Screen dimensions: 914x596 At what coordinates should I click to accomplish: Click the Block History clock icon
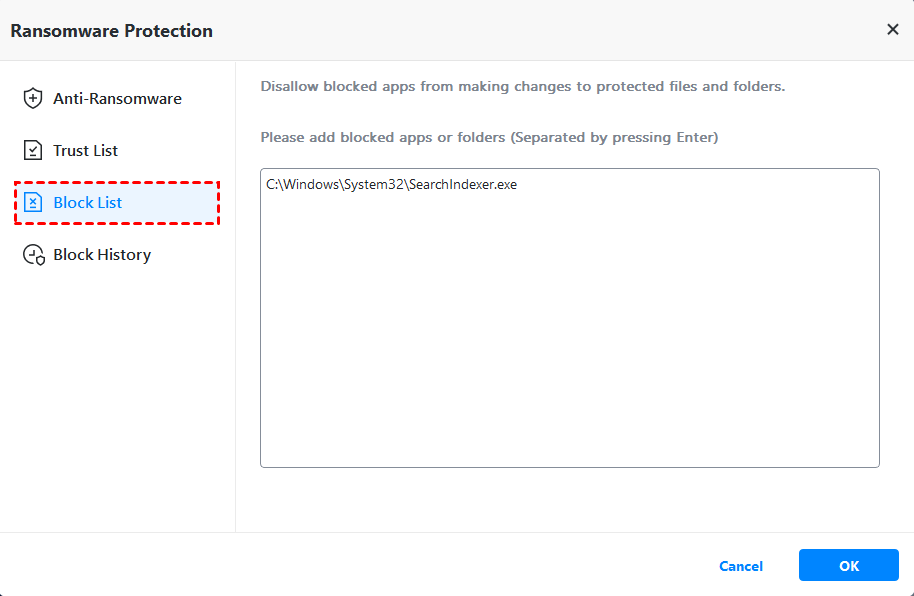(x=34, y=255)
